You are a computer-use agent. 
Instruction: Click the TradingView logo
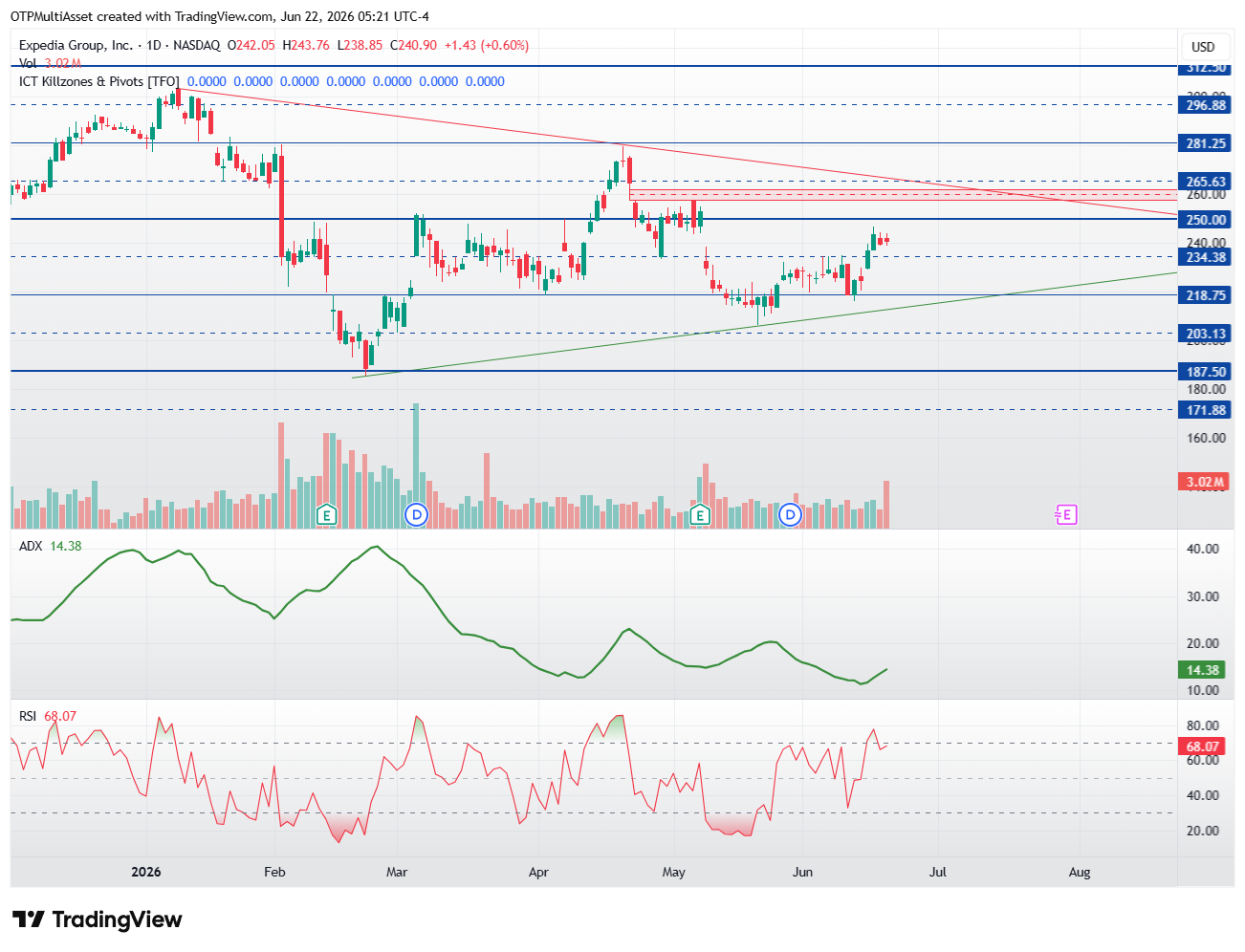pyautogui.click(x=97, y=920)
